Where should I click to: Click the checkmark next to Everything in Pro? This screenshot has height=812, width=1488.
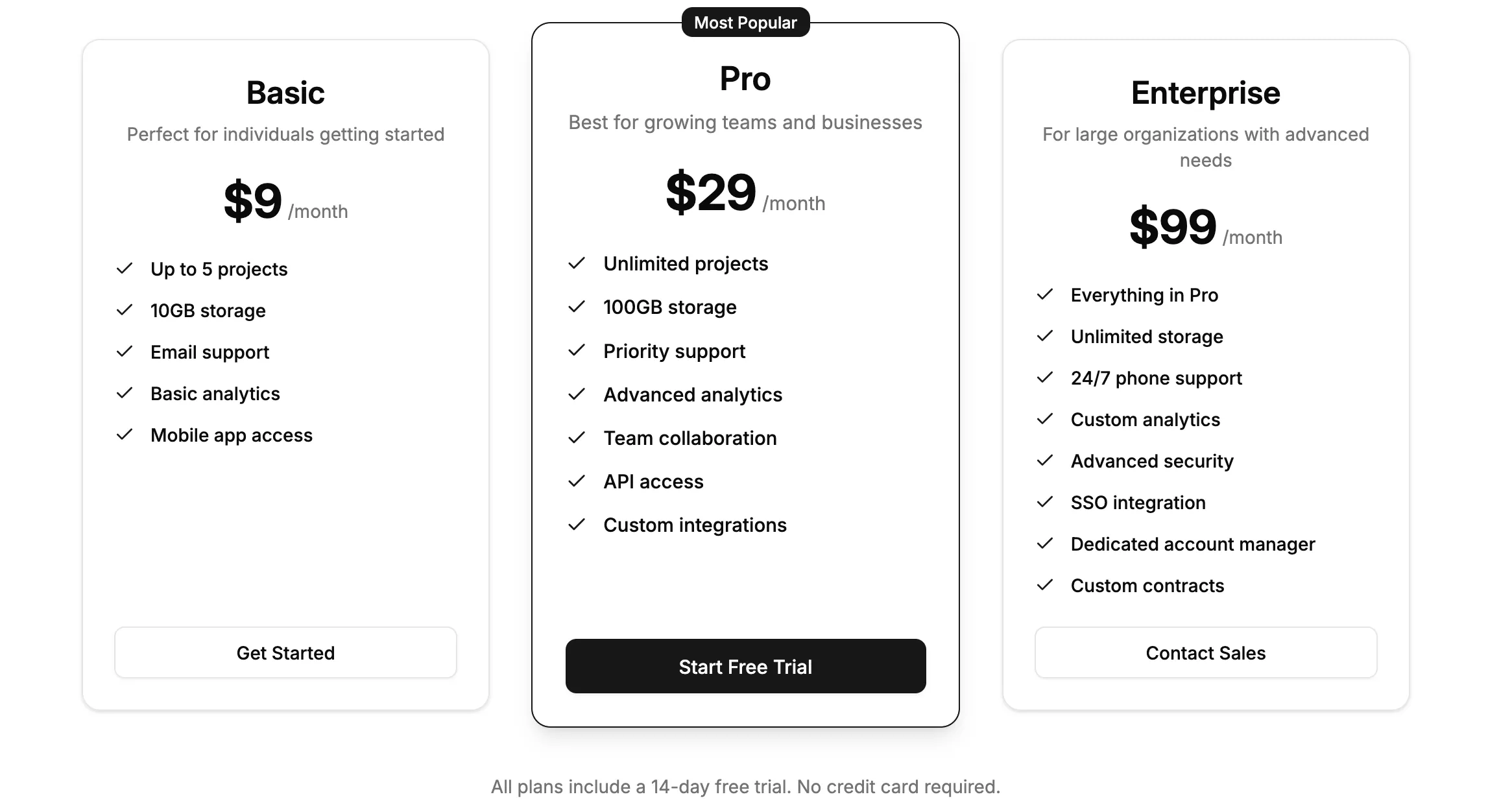1046,294
